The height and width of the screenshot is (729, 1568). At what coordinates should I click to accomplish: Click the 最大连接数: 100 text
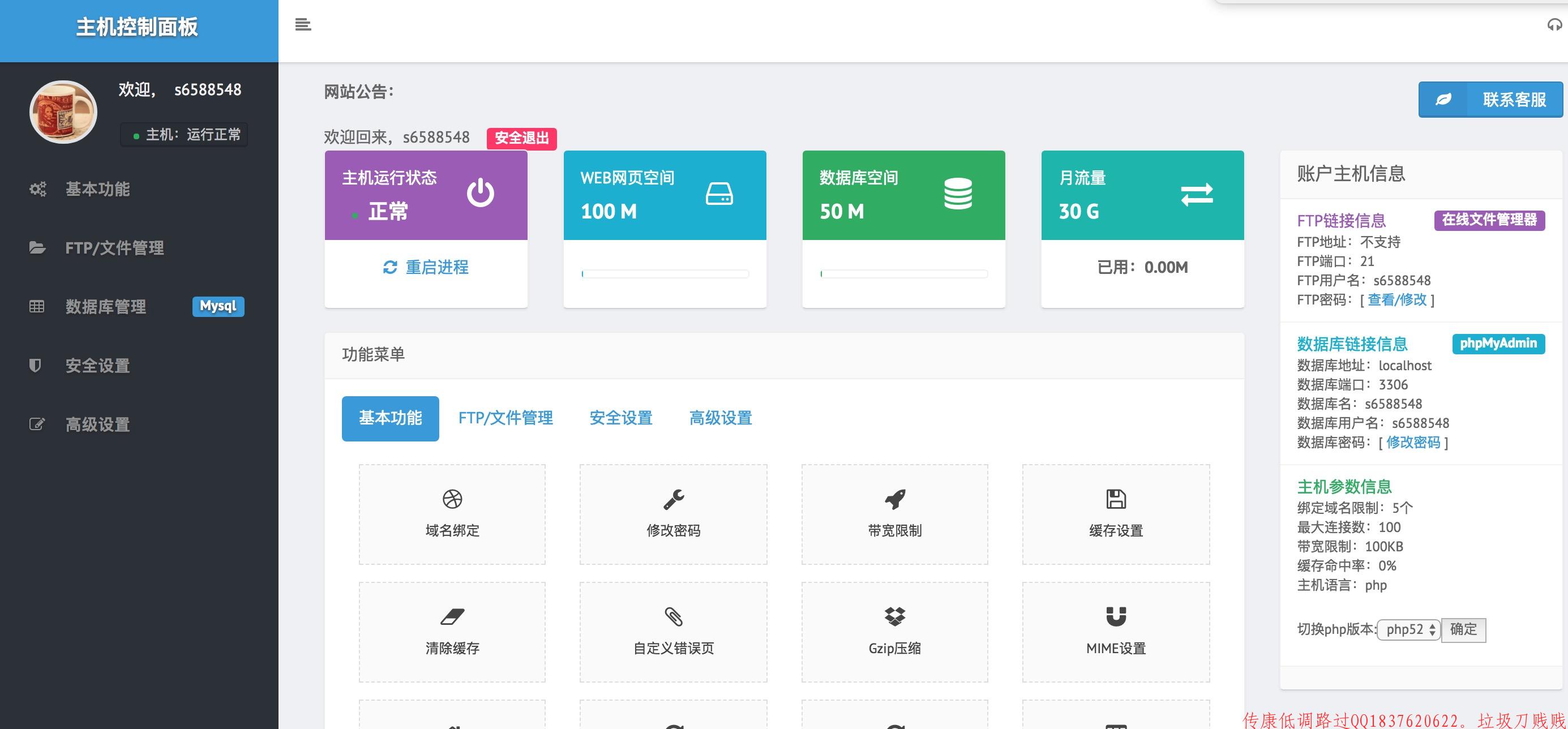(1349, 528)
